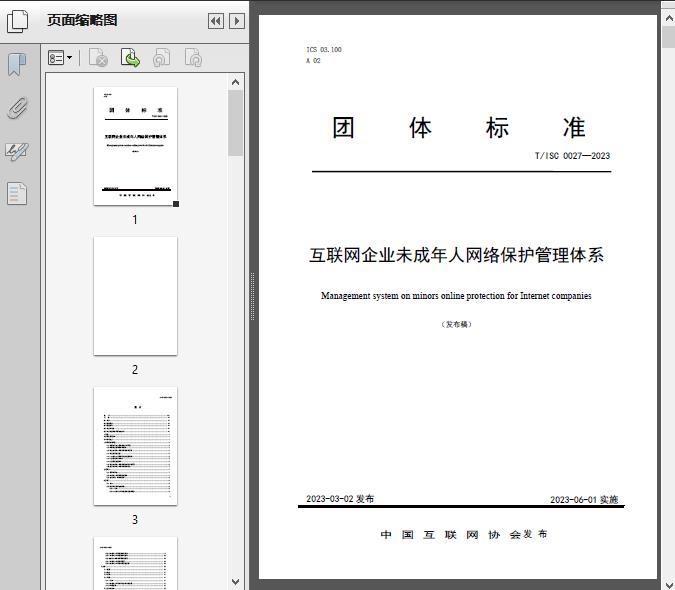Open the page thumbnails panel icon

pyautogui.click(x=18, y=22)
